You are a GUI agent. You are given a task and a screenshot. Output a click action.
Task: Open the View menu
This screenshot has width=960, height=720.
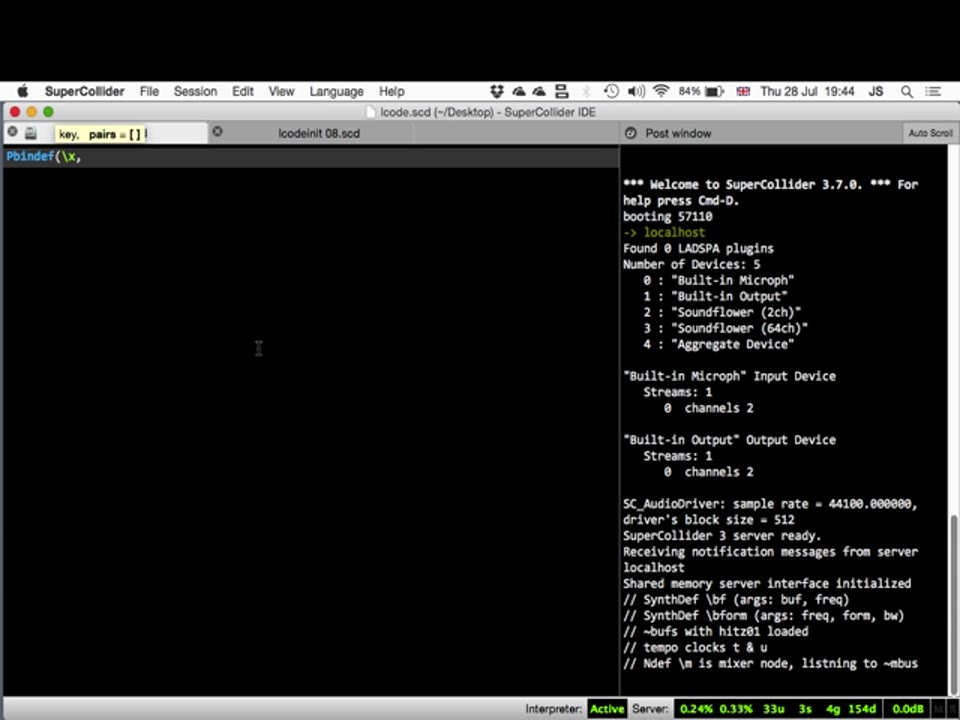281,92
